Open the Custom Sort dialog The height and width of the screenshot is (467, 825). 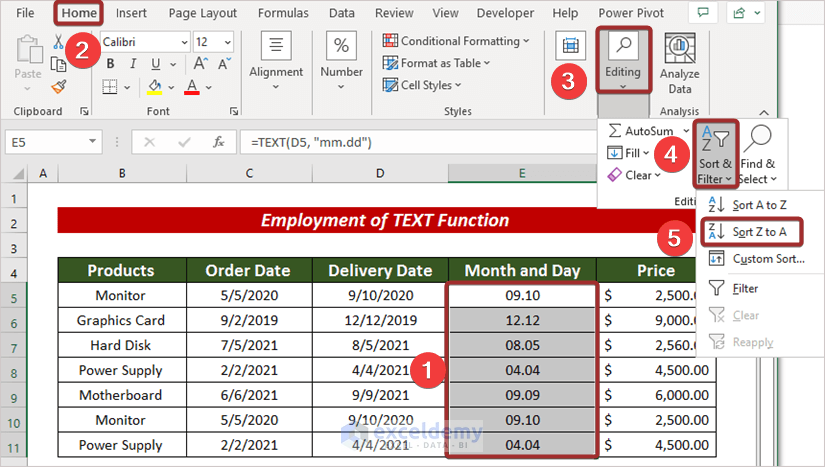pos(768,259)
